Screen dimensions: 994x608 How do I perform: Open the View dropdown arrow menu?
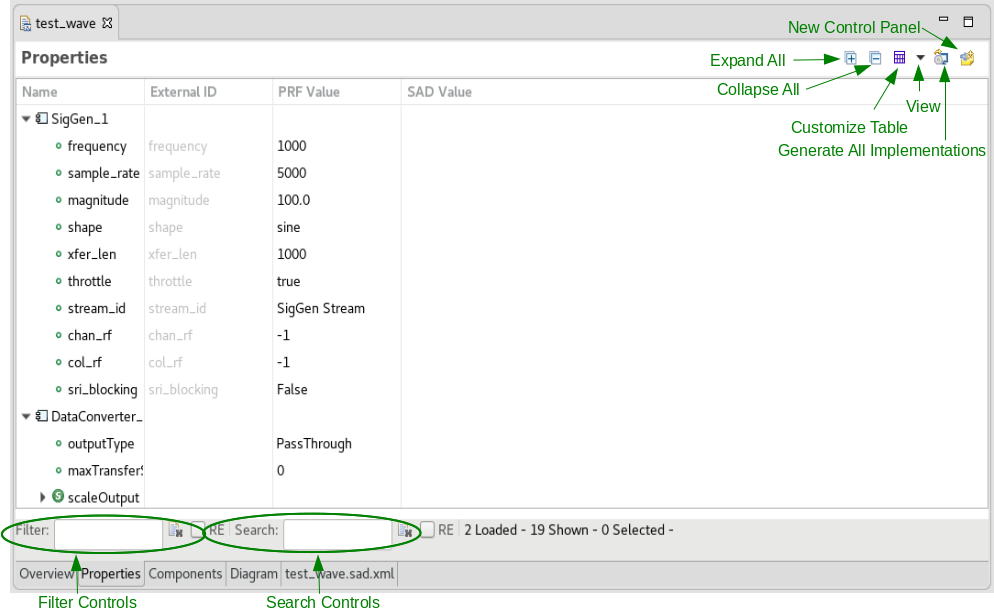coord(920,58)
